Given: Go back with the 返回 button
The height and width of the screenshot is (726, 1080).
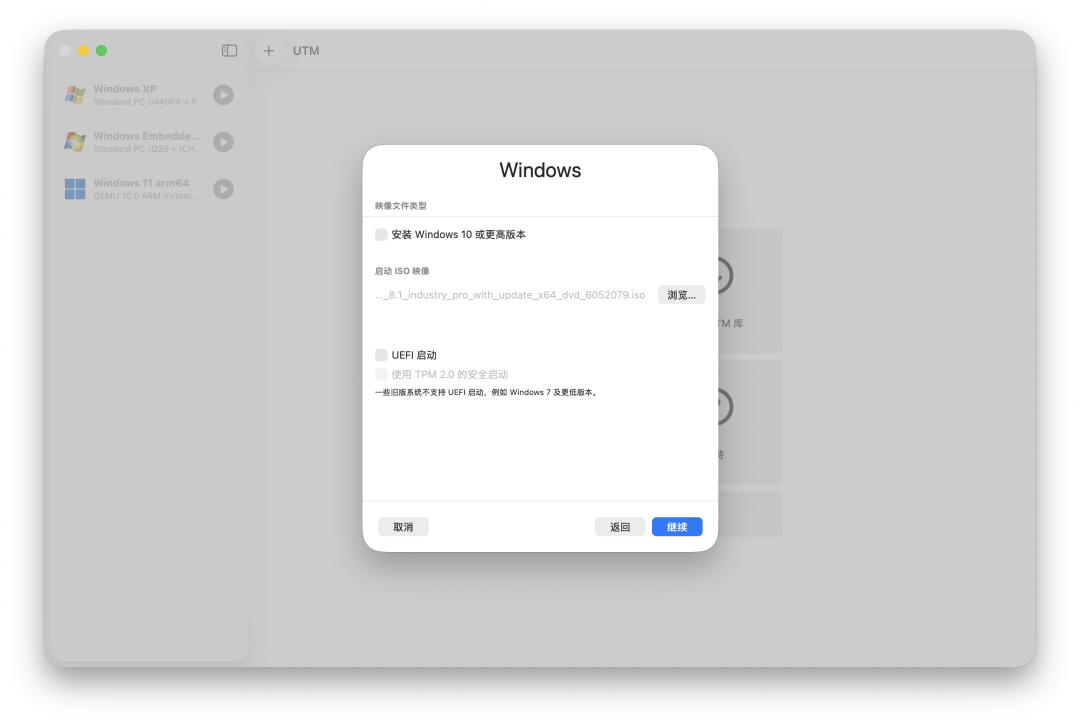Looking at the screenshot, I should (x=620, y=527).
